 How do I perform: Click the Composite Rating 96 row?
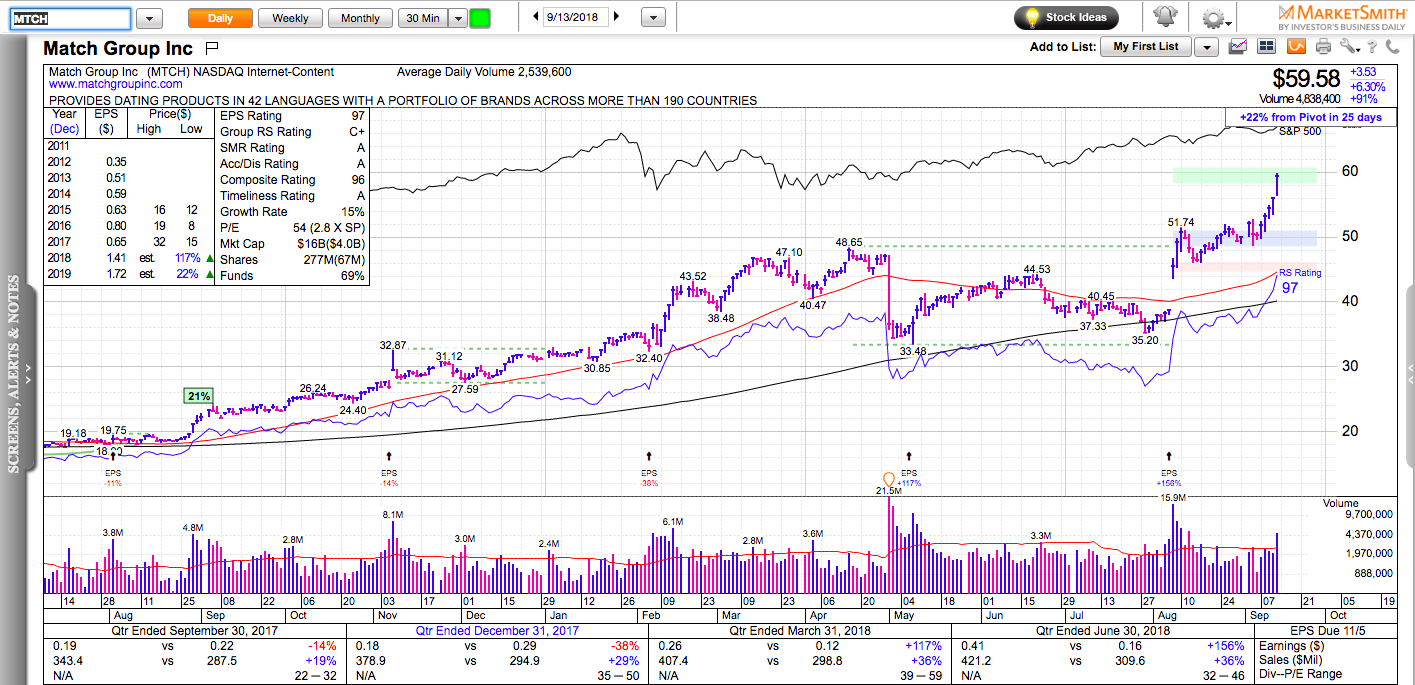tap(292, 179)
